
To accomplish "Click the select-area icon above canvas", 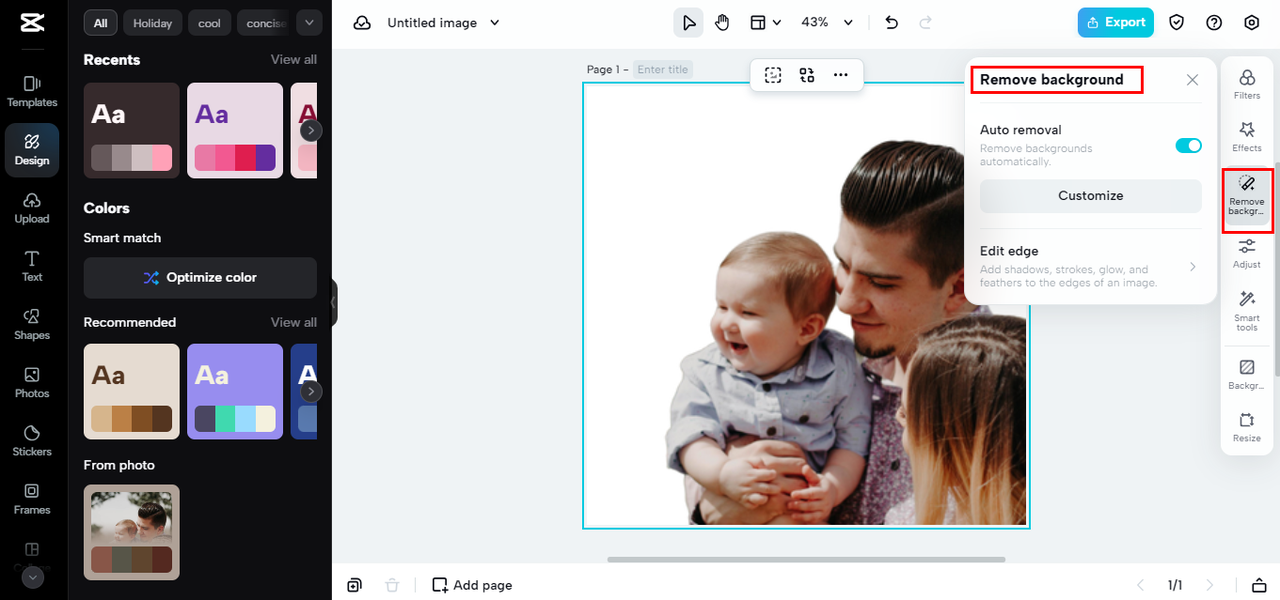I will (773, 75).
